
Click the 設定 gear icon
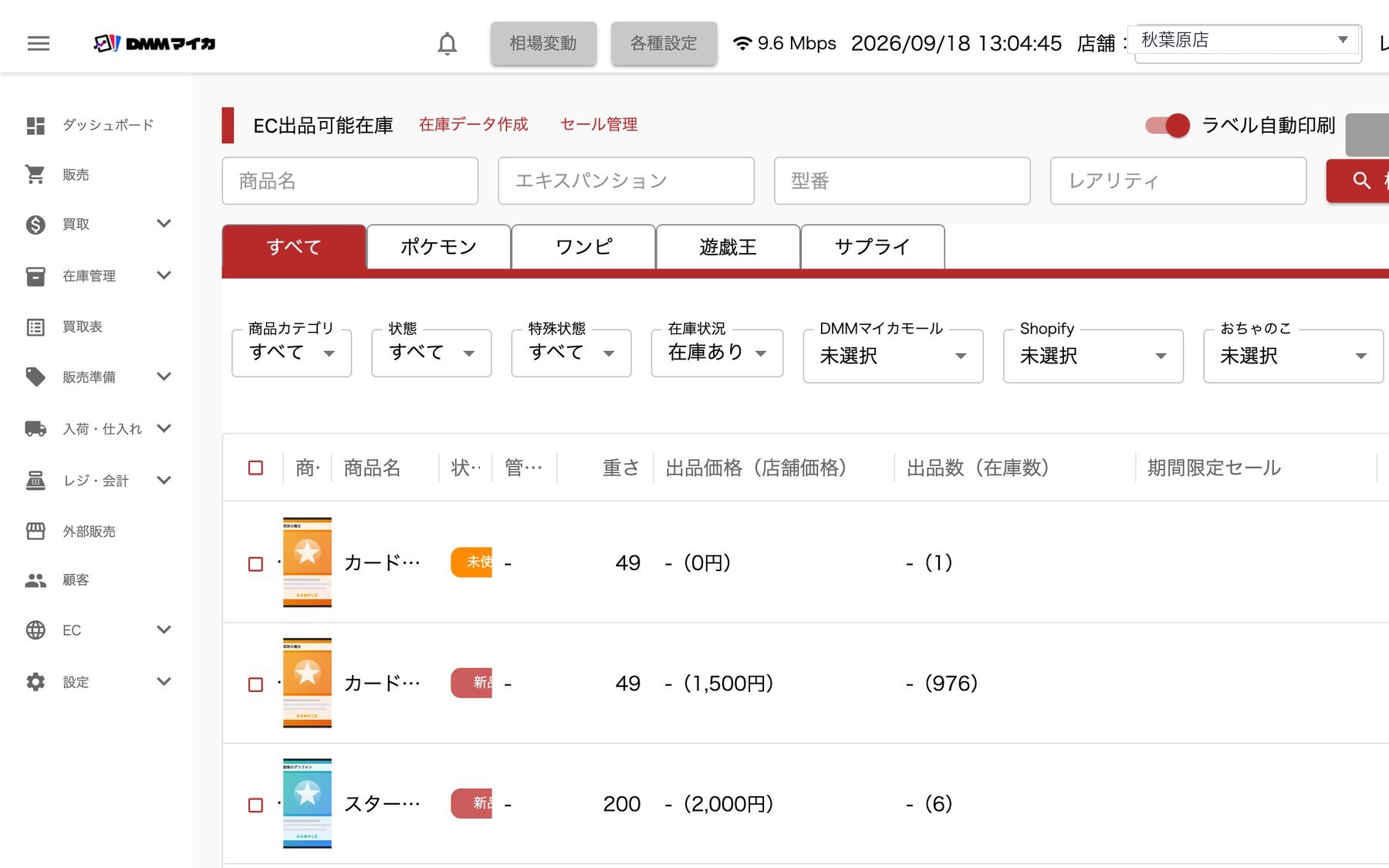point(35,682)
